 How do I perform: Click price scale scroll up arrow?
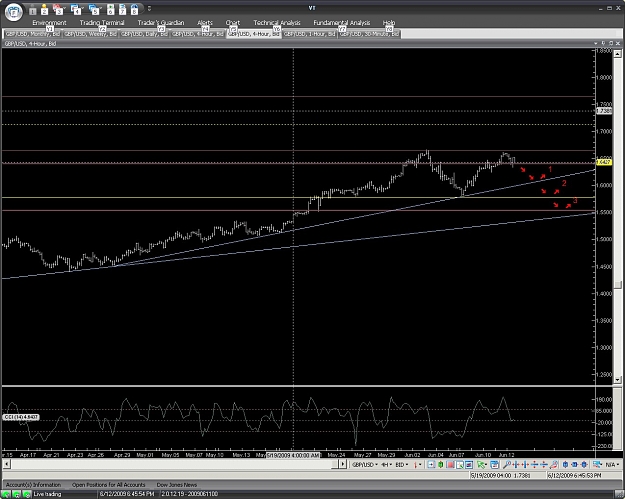(617, 54)
